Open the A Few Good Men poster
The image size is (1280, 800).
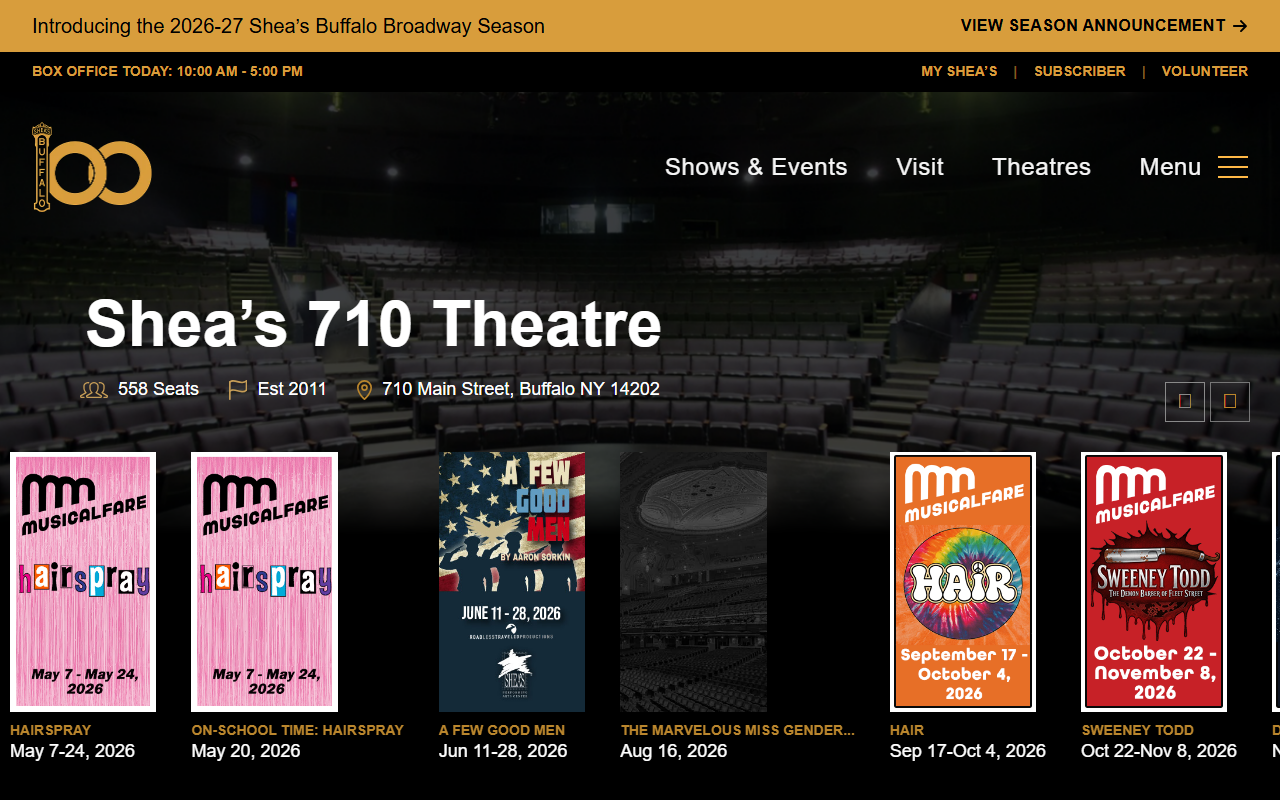click(512, 582)
